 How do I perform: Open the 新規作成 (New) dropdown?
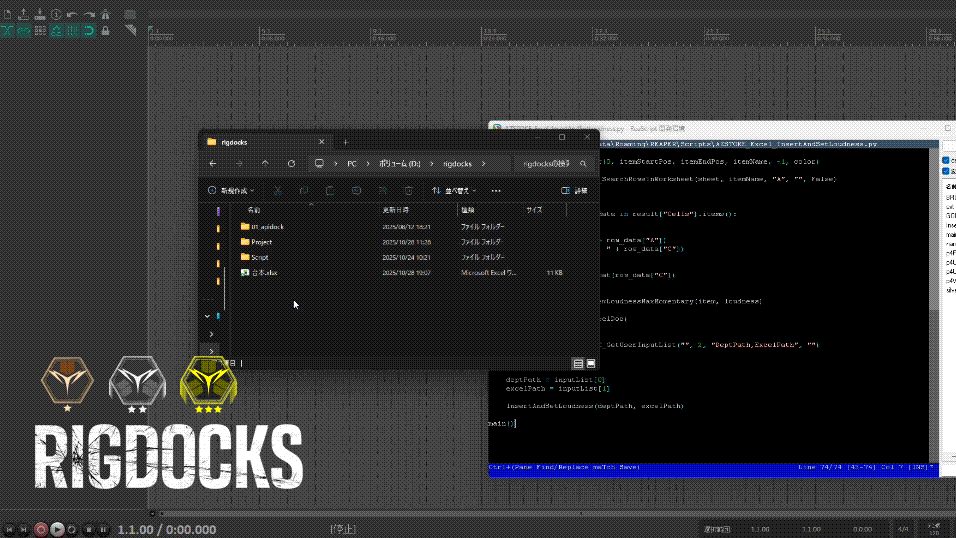point(231,191)
